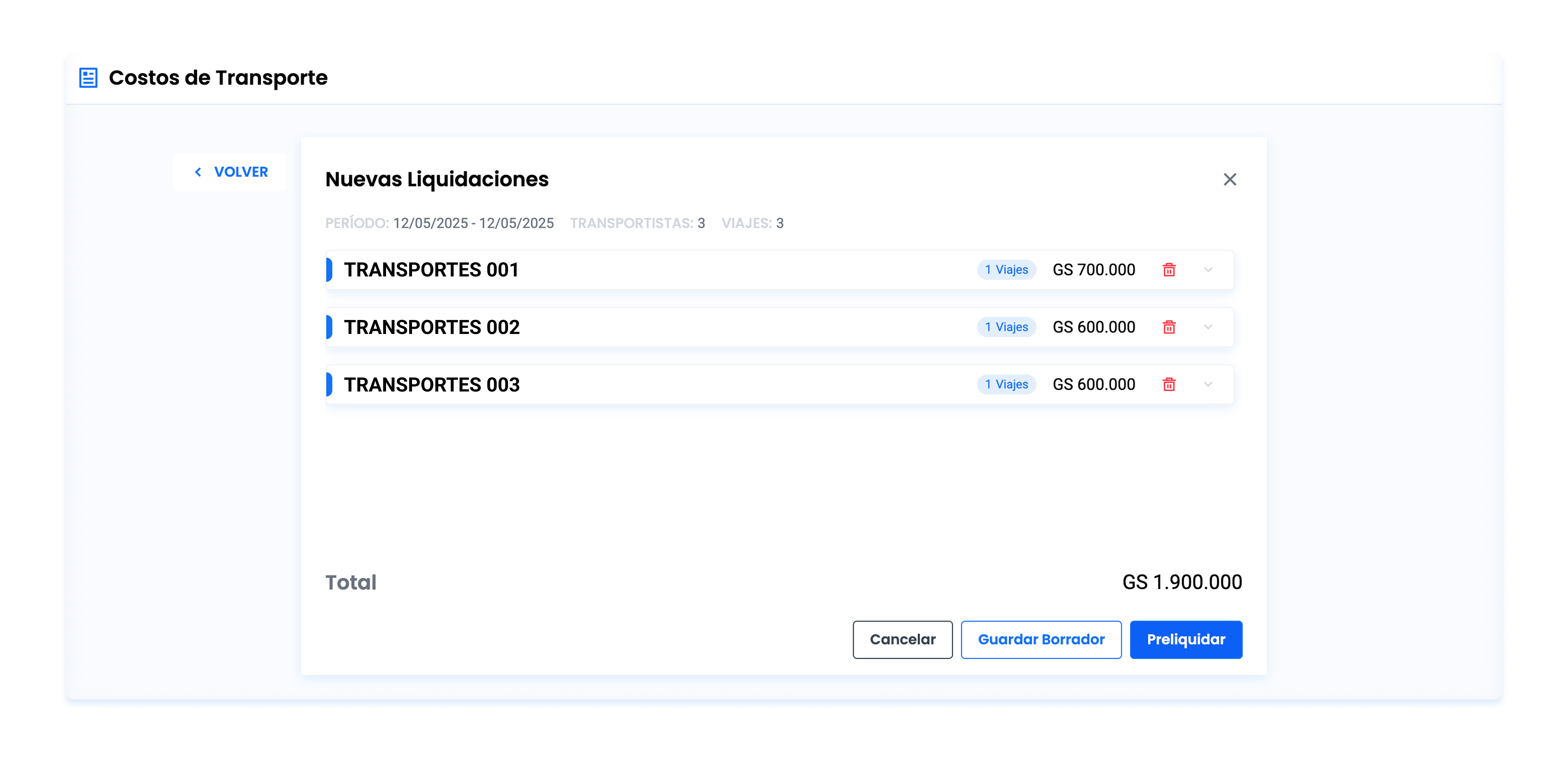Viewport: 1568px width, 783px height.
Task: Go back with the VOLVER button
Action: pyautogui.click(x=229, y=172)
